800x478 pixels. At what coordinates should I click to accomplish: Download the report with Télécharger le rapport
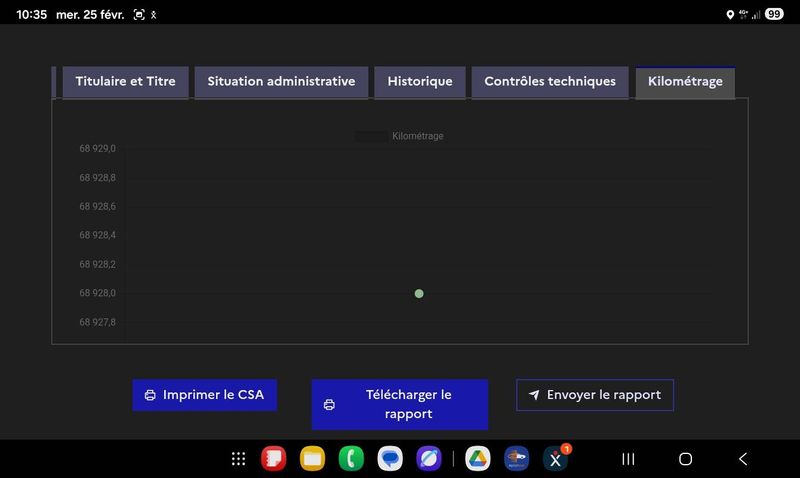point(400,404)
